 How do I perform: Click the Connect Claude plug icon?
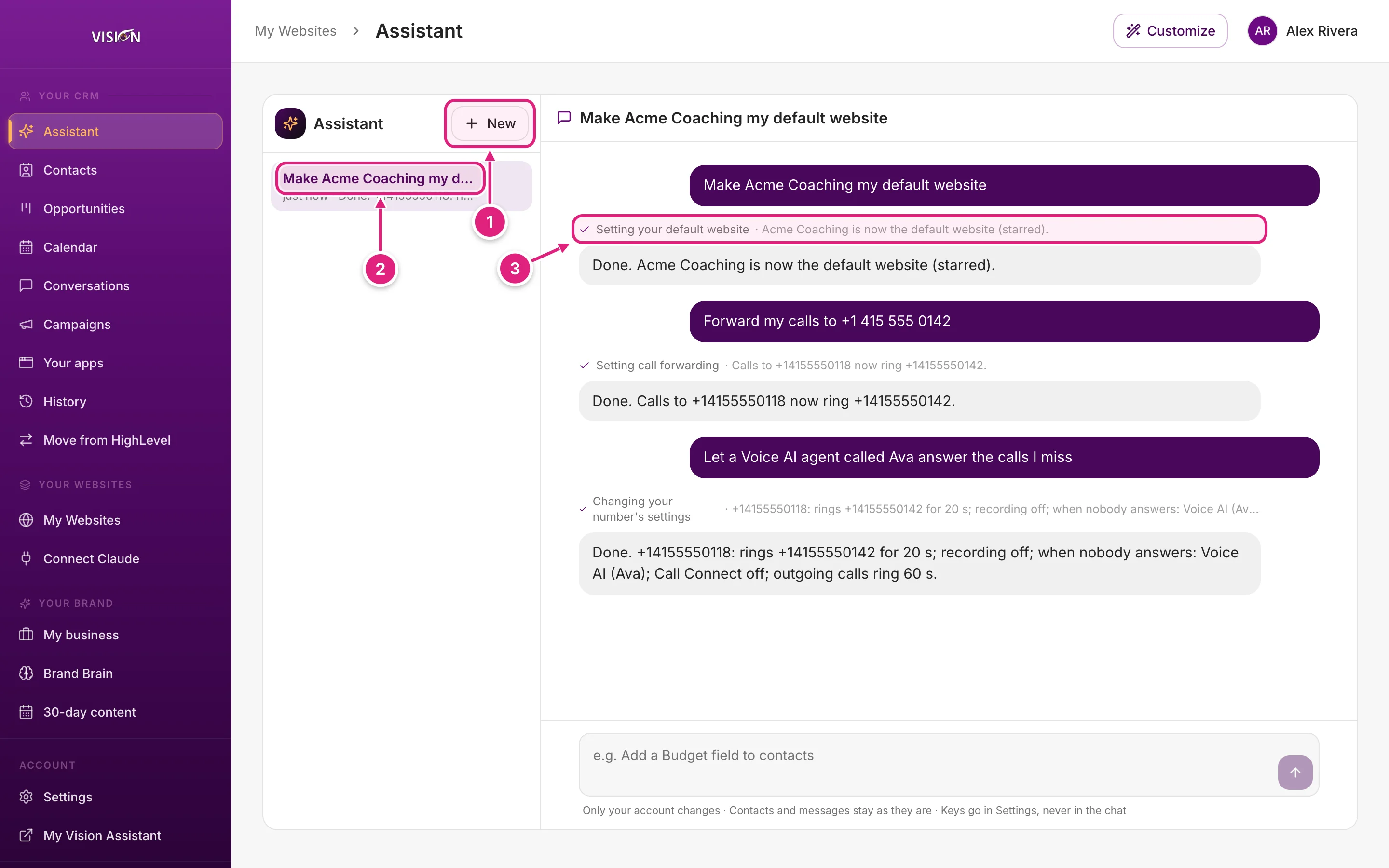(x=26, y=558)
